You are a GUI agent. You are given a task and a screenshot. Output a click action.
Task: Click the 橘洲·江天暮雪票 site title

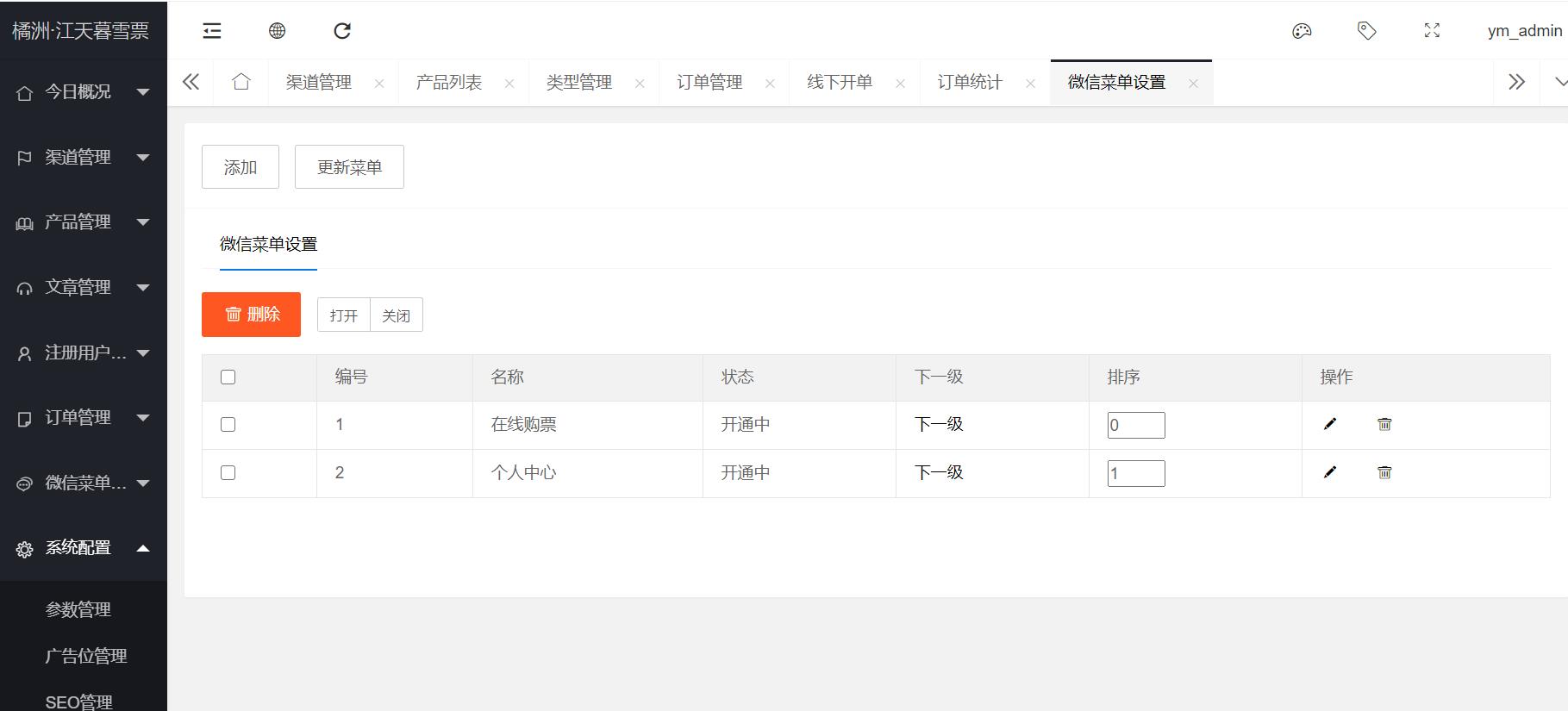point(81,31)
